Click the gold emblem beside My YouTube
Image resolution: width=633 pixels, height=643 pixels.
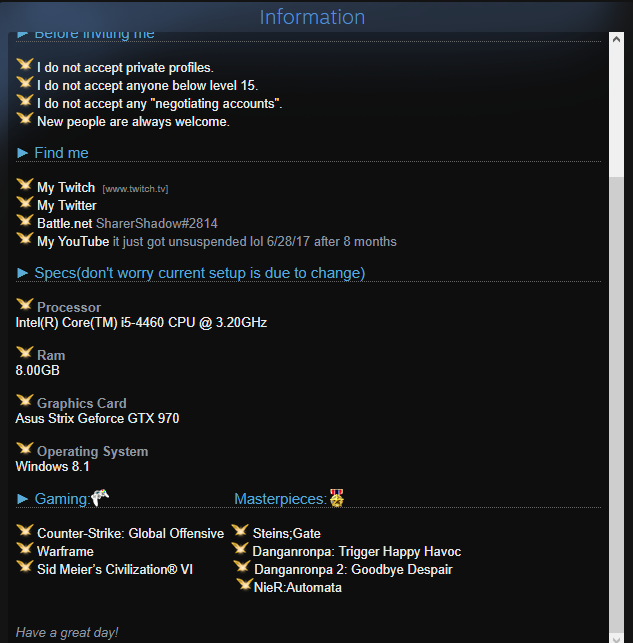coord(25,239)
